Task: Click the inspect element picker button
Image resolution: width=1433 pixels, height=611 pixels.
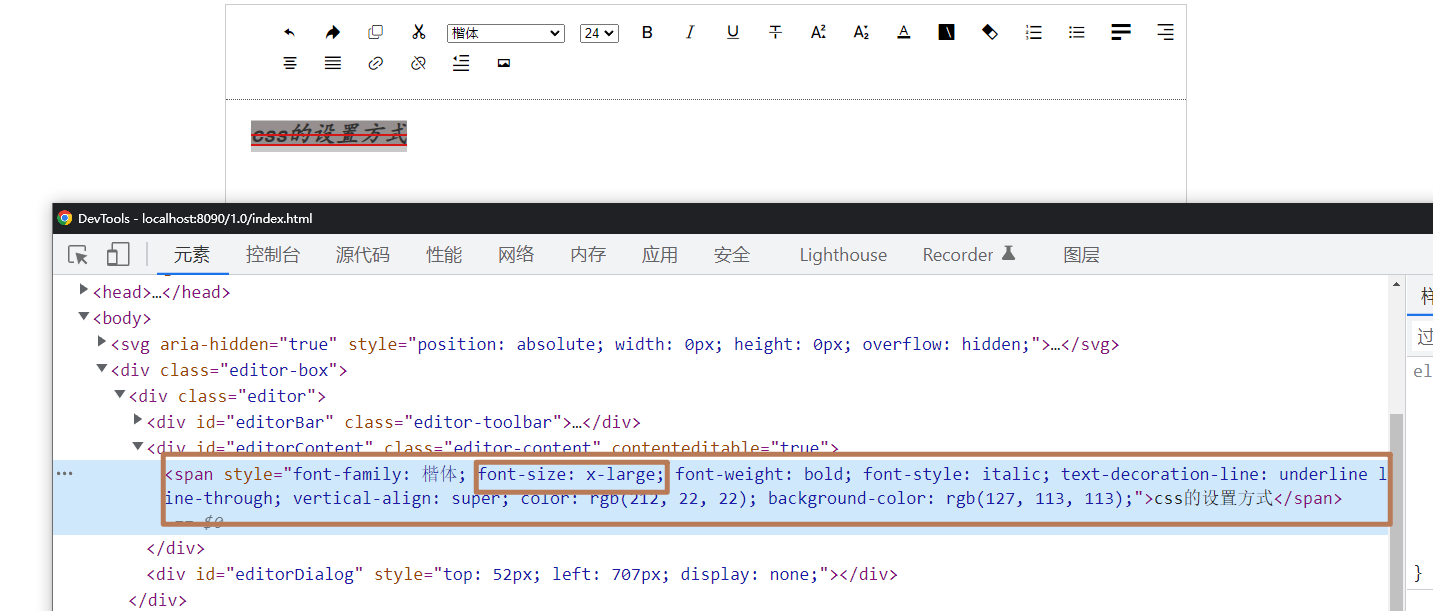Action: pos(78,255)
